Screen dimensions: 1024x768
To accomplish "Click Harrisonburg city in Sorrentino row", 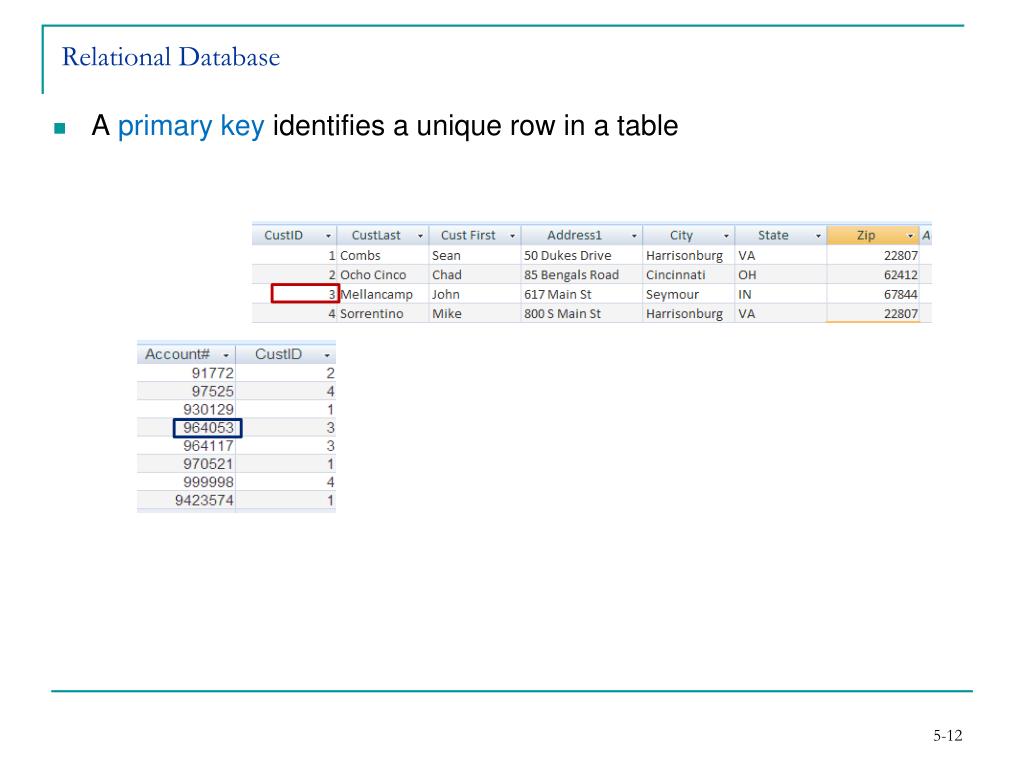I will click(x=689, y=313).
